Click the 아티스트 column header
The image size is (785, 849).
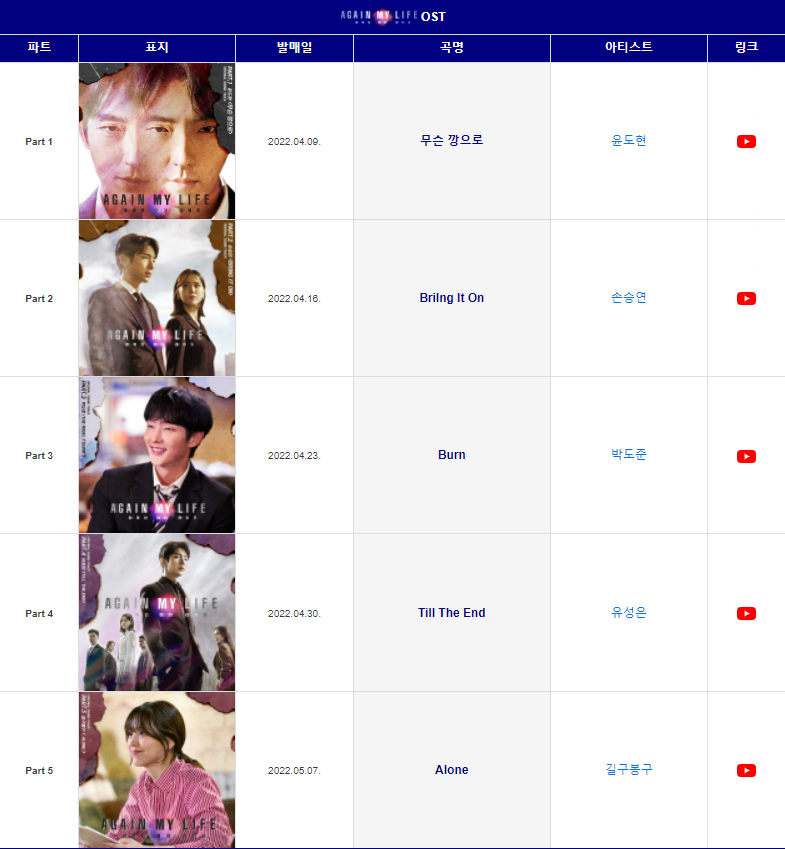pos(629,48)
